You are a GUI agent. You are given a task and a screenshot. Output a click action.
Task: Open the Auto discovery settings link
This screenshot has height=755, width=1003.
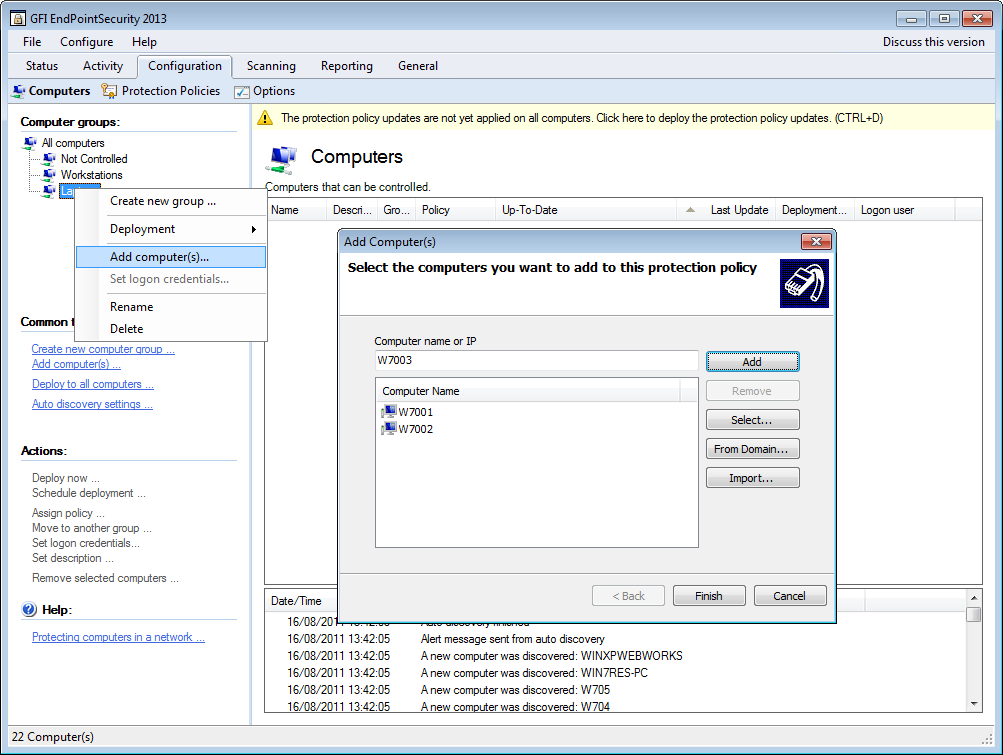(92, 405)
